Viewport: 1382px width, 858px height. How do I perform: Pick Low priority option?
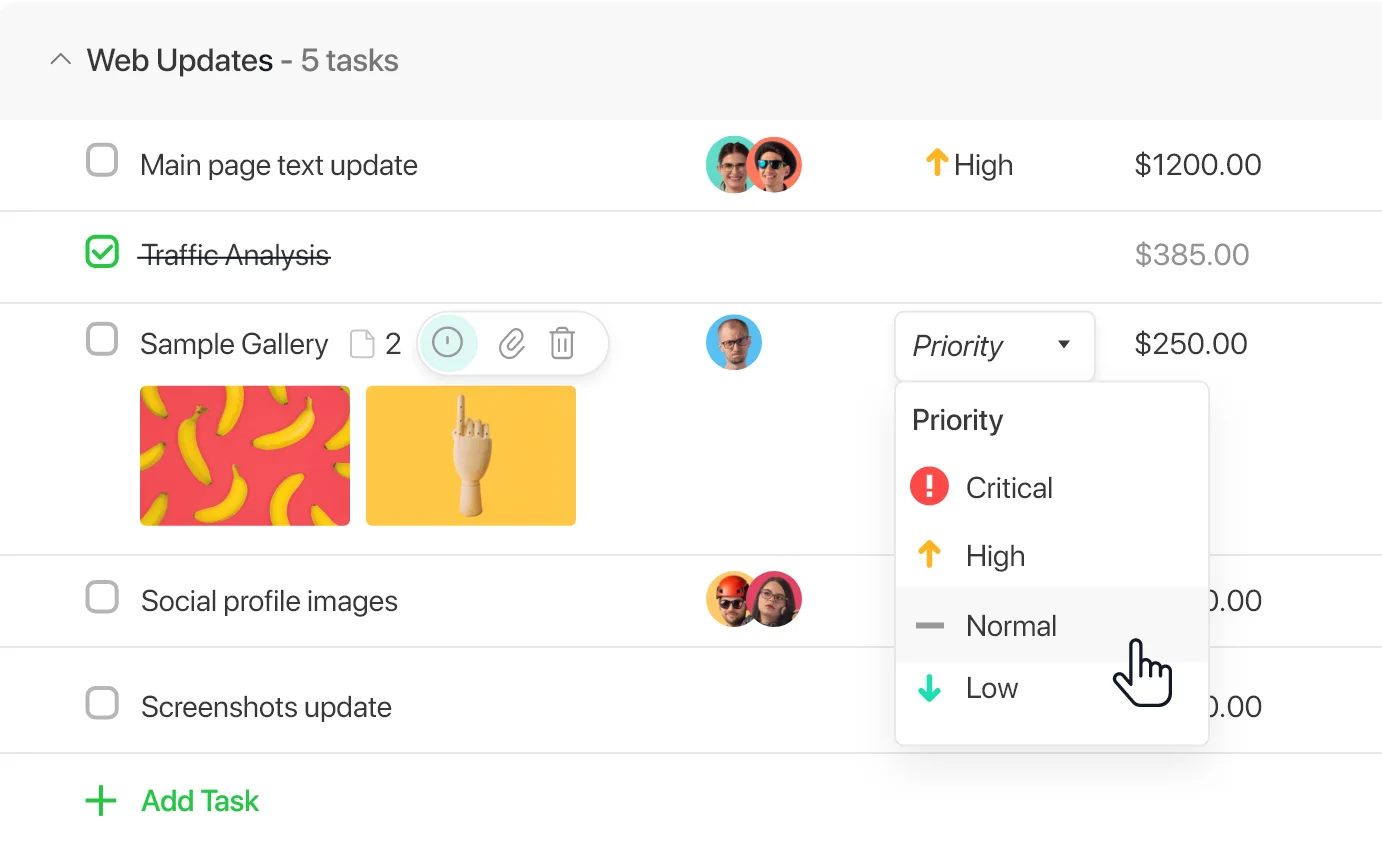[991, 688]
